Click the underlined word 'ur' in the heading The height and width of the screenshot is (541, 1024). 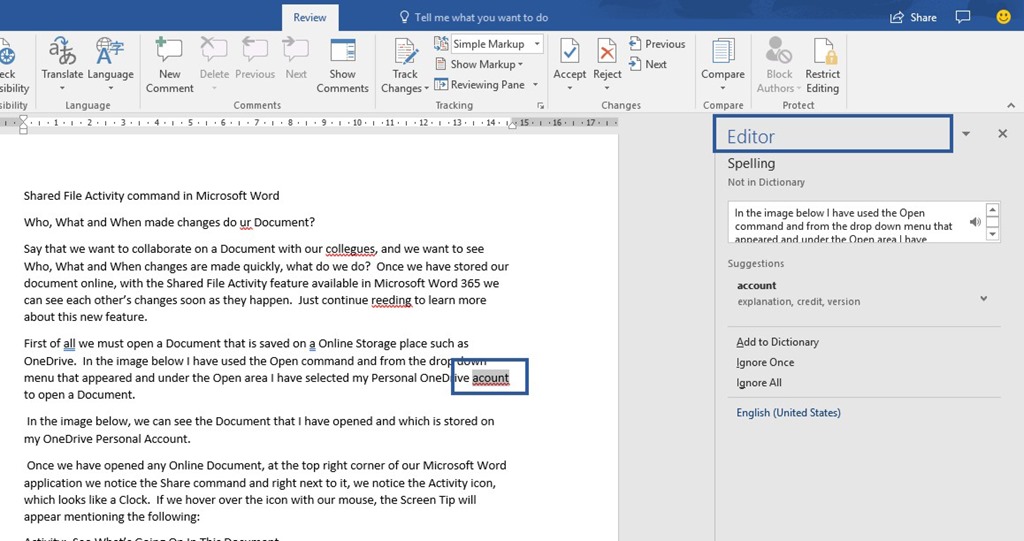click(x=245, y=222)
